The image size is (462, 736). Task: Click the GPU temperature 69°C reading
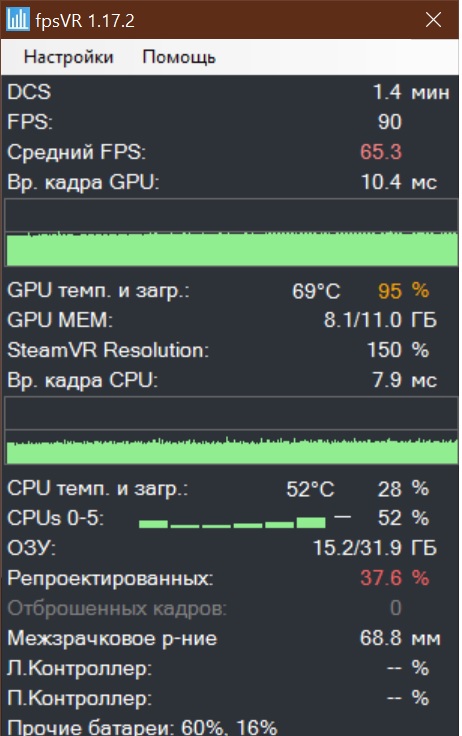tap(316, 291)
